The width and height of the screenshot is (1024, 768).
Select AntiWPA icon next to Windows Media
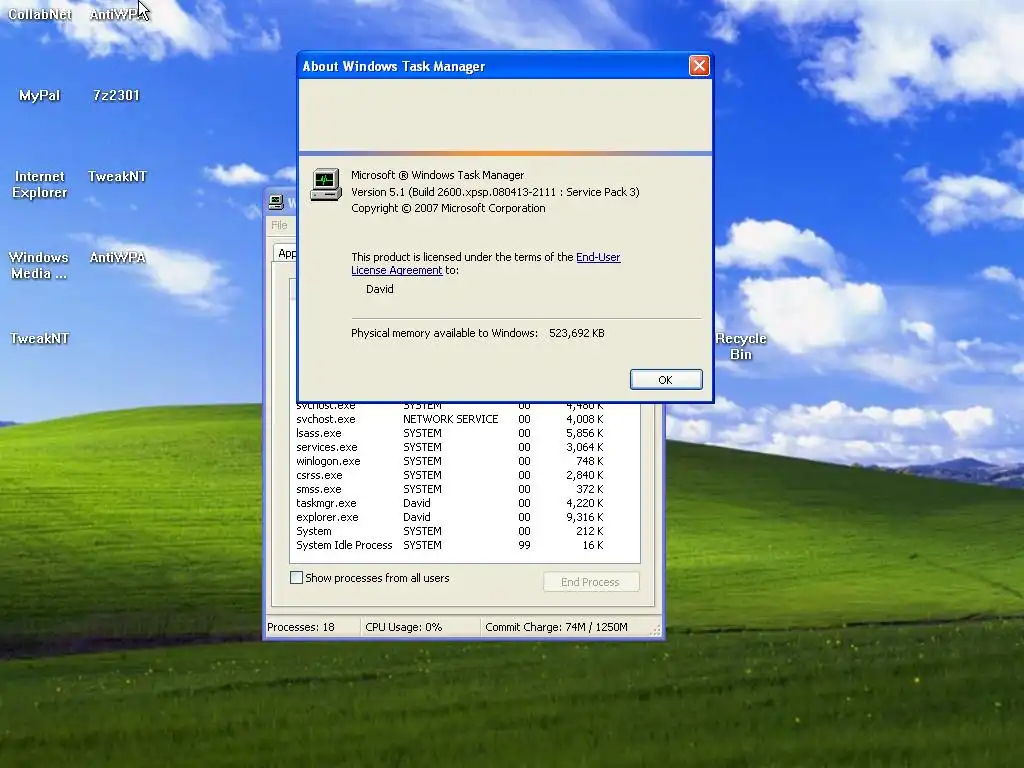tap(118, 257)
